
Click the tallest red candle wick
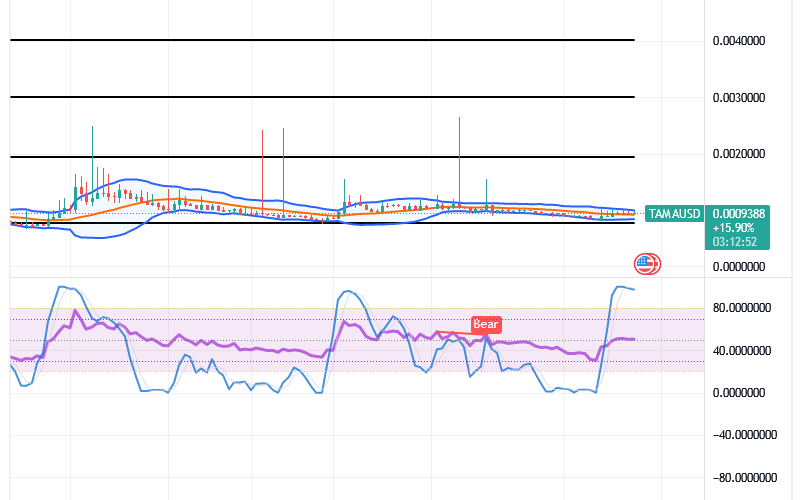[x=459, y=161]
